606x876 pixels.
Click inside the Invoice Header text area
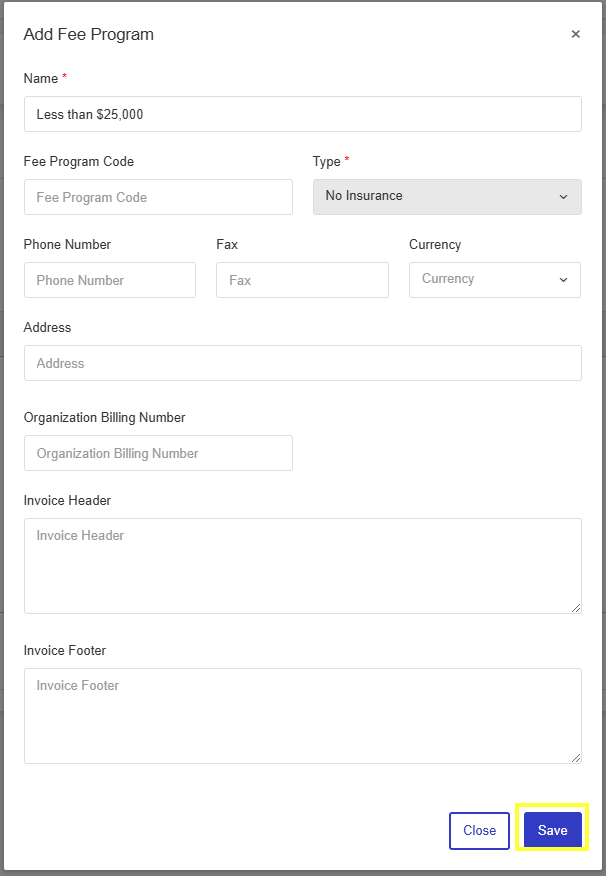(303, 566)
